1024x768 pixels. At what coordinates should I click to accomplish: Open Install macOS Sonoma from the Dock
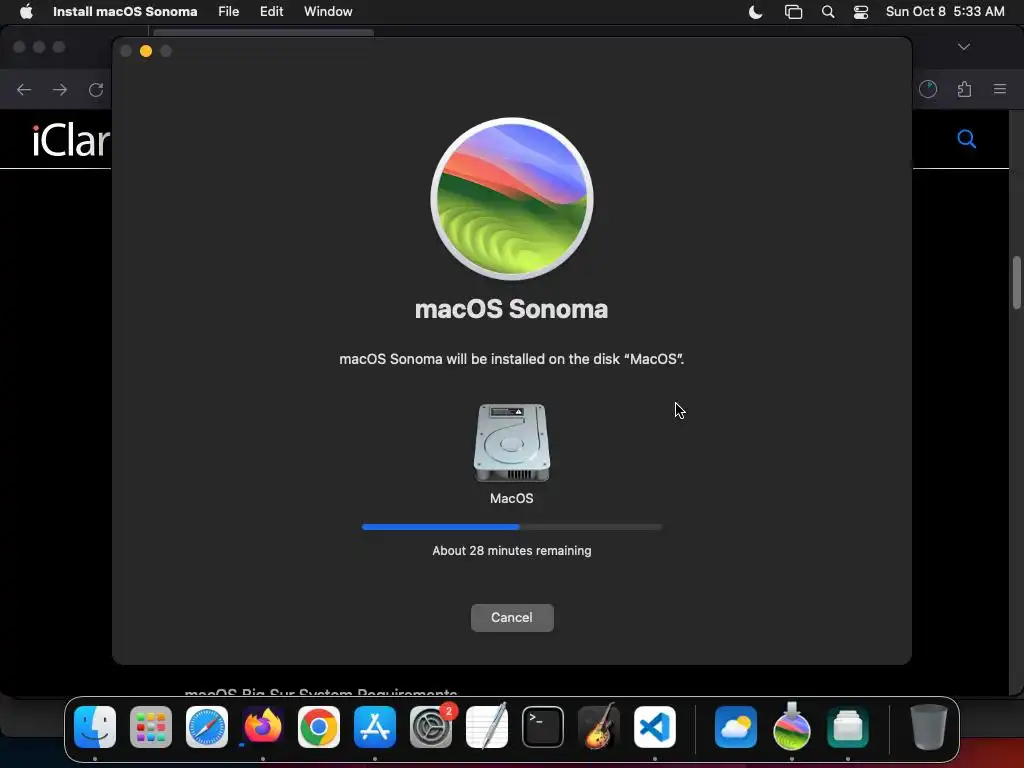[792, 727]
